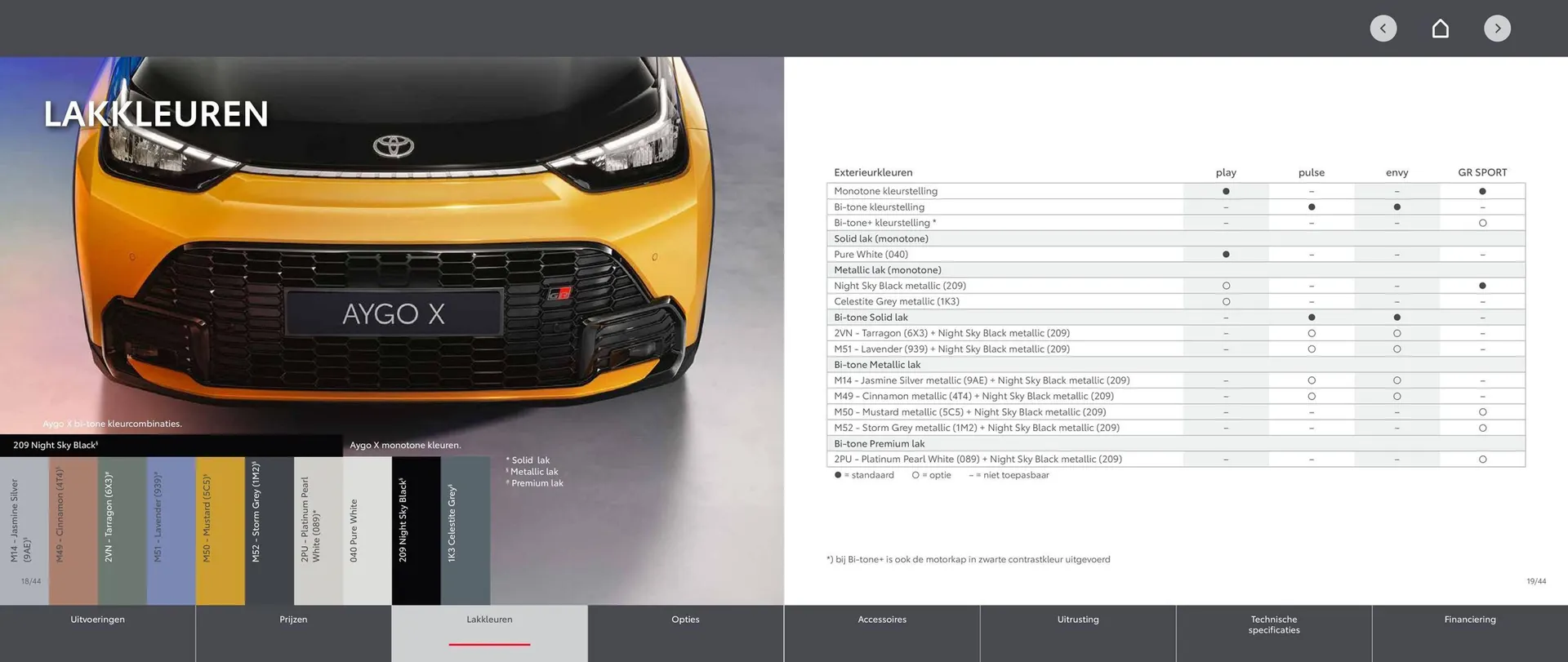
Task: Open the Financiering tab
Action: 1470,633
